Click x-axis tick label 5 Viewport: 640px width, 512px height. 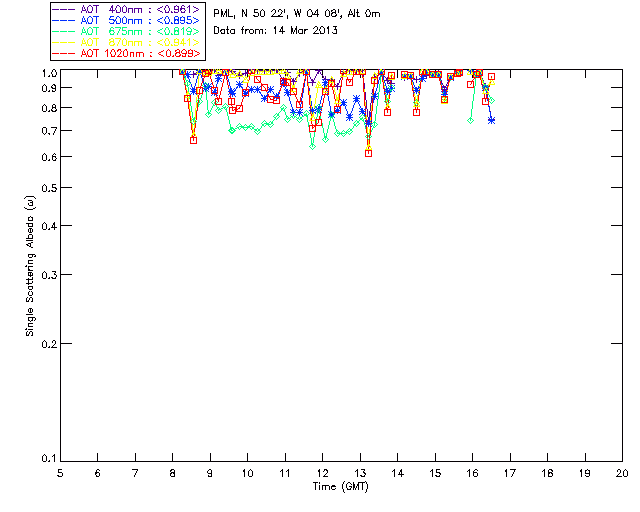pyautogui.click(x=60, y=473)
